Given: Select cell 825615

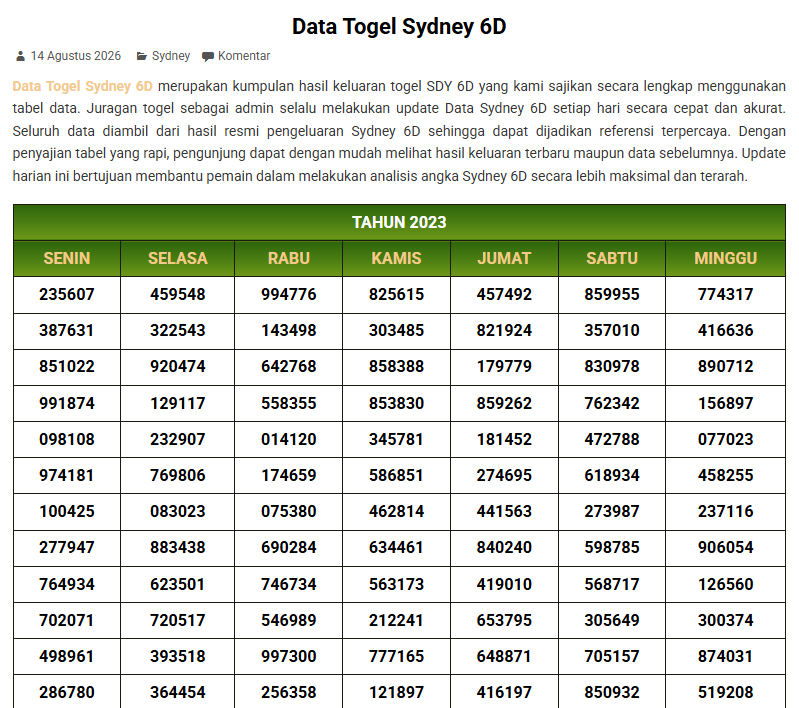Looking at the screenshot, I should click(396, 295).
